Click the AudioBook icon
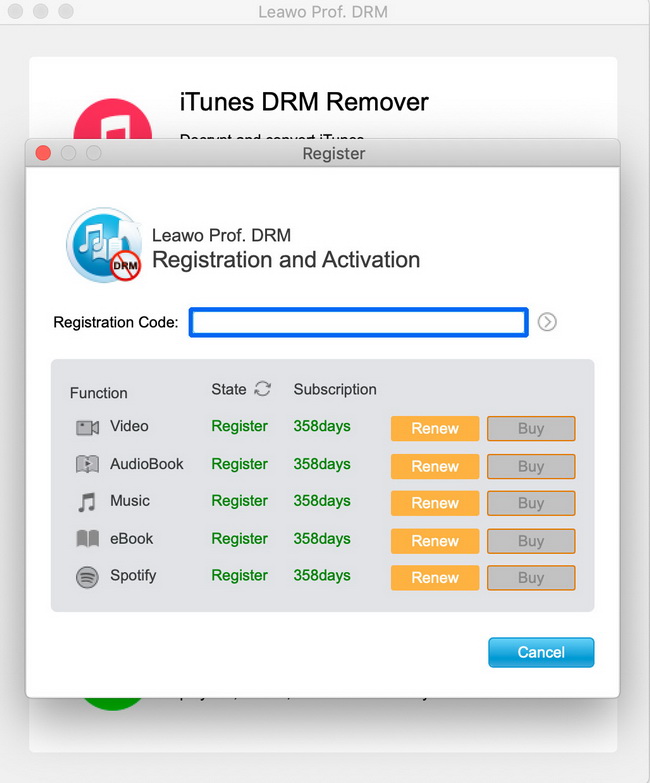The height and width of the screenshot is (783, 650). [87, 465]
